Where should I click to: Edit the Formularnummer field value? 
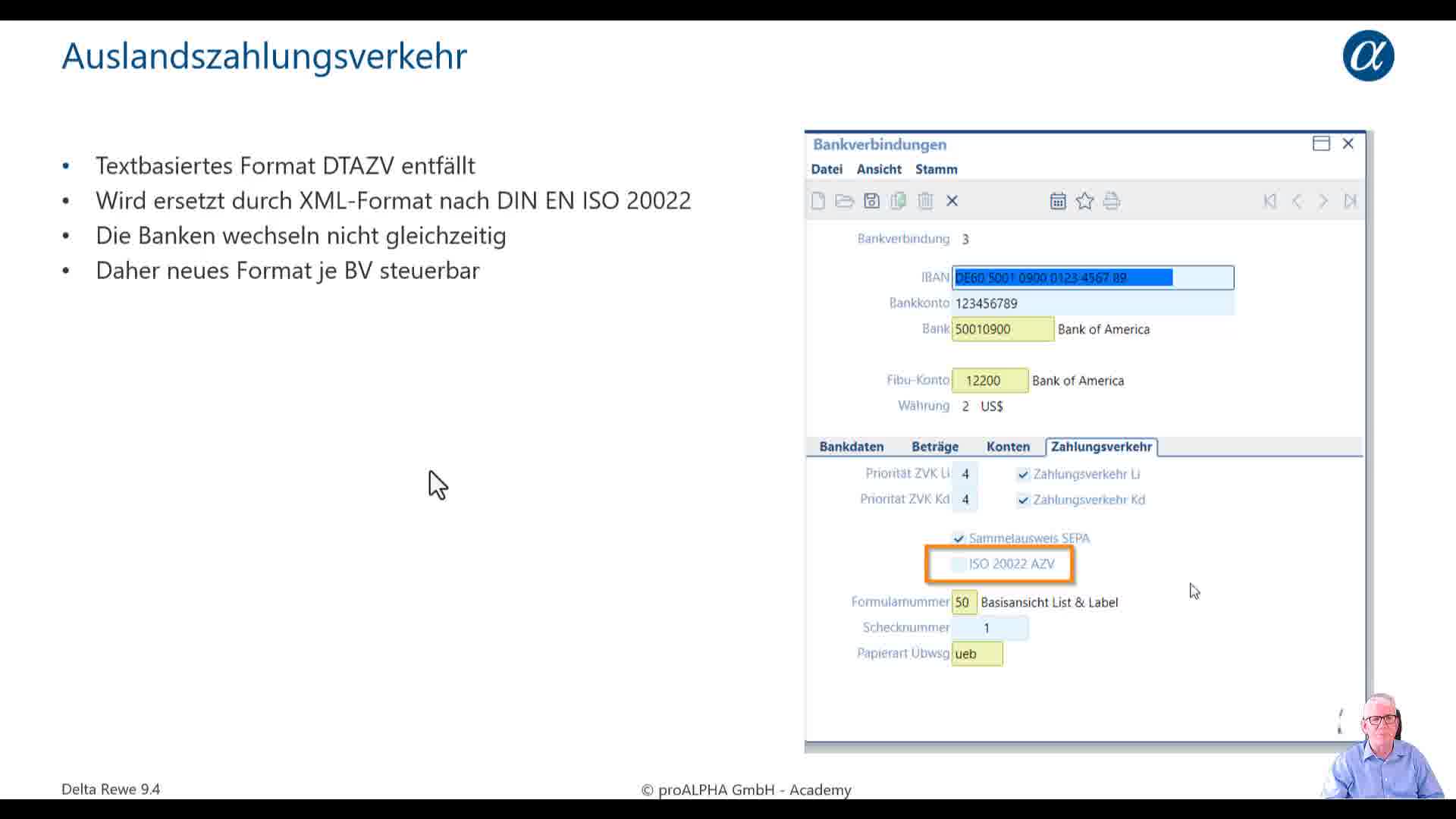pyautogui.click(x=961, y=601)
